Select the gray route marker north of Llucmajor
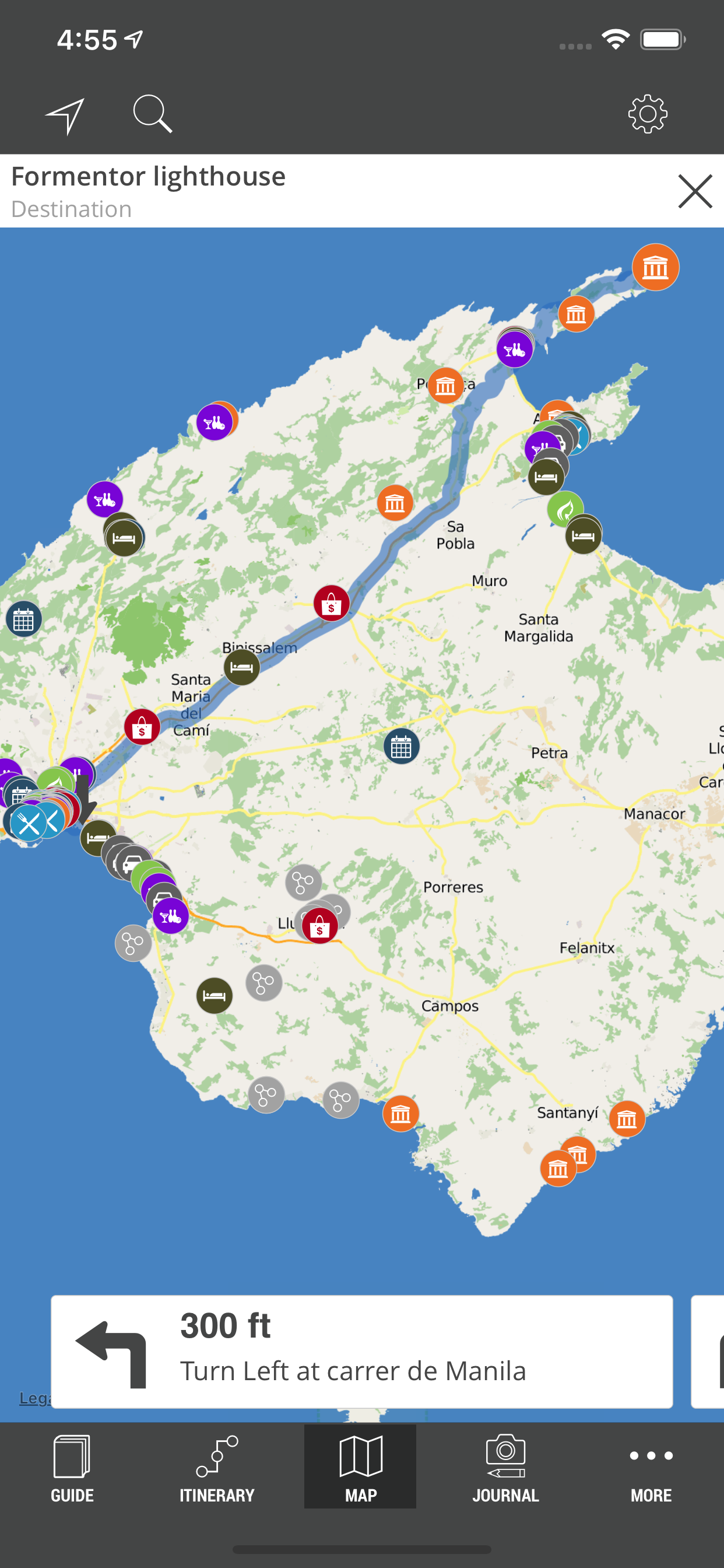724x1568 pixels. click(x=303, y=882)
